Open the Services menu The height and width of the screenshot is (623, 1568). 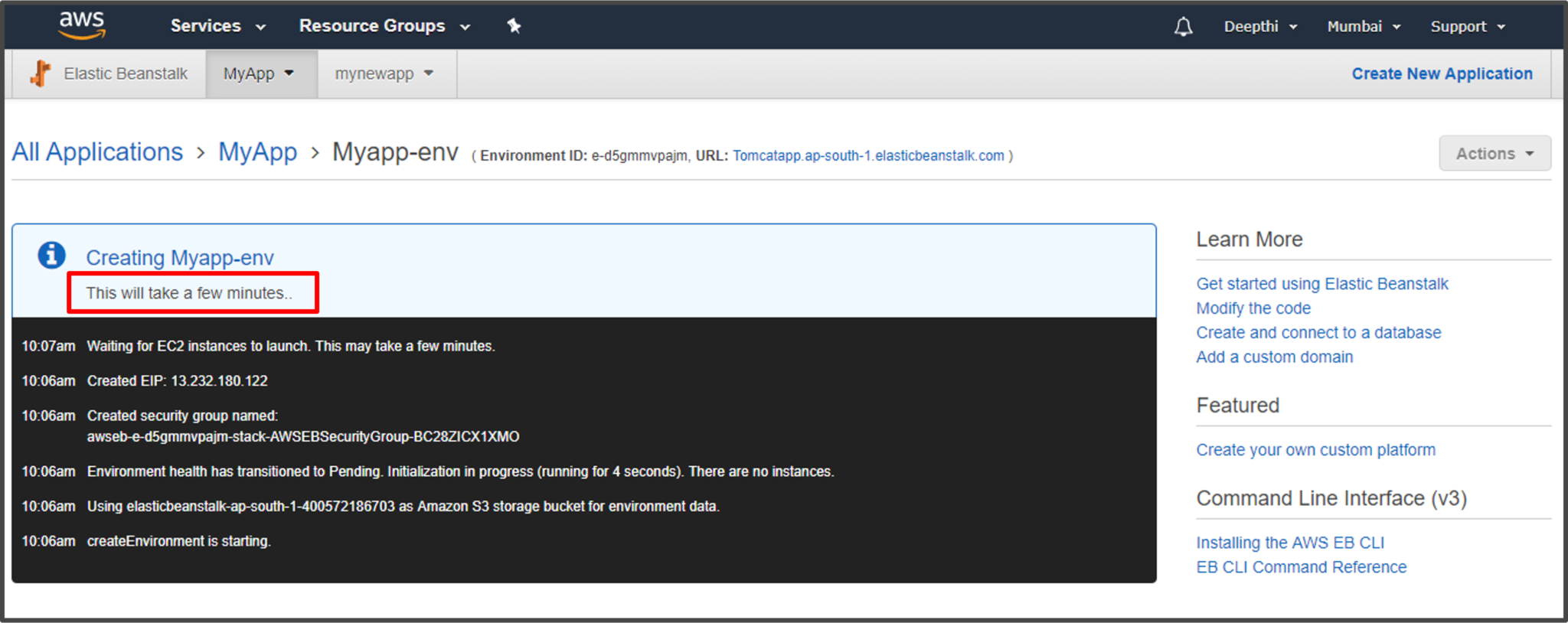pos(218,26)
